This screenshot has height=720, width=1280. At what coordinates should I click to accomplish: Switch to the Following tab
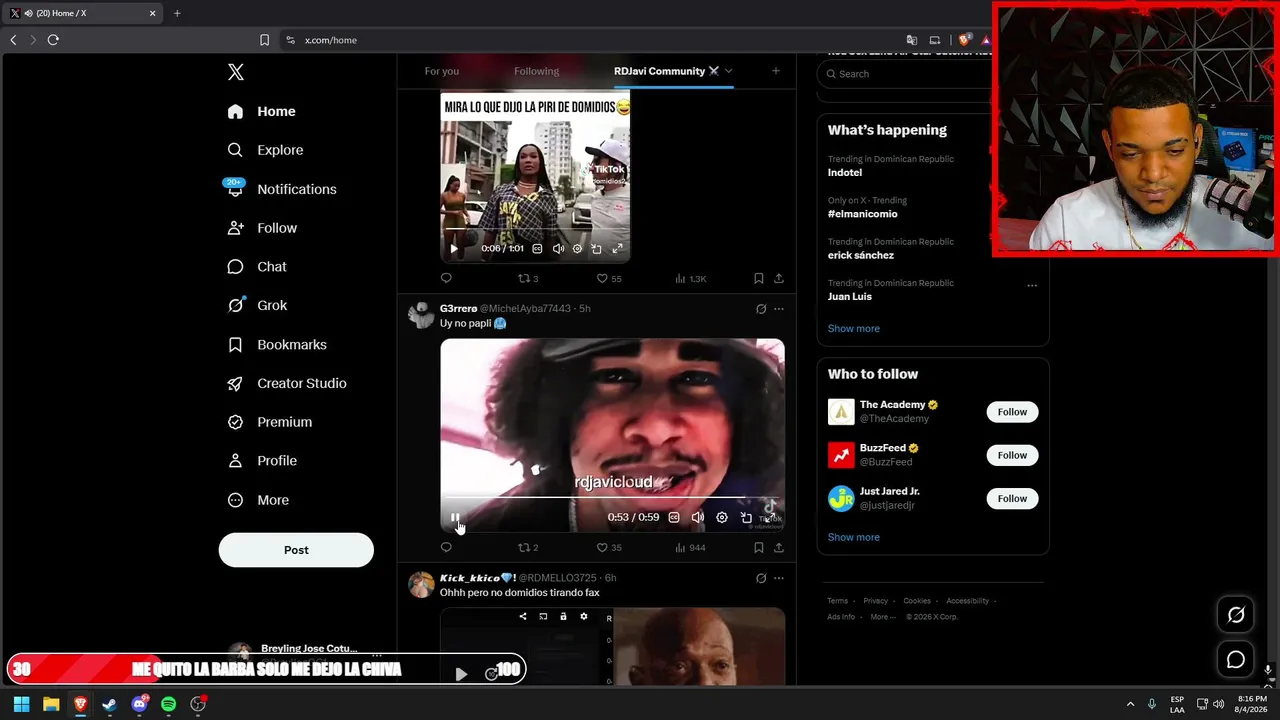click(537, 71)
